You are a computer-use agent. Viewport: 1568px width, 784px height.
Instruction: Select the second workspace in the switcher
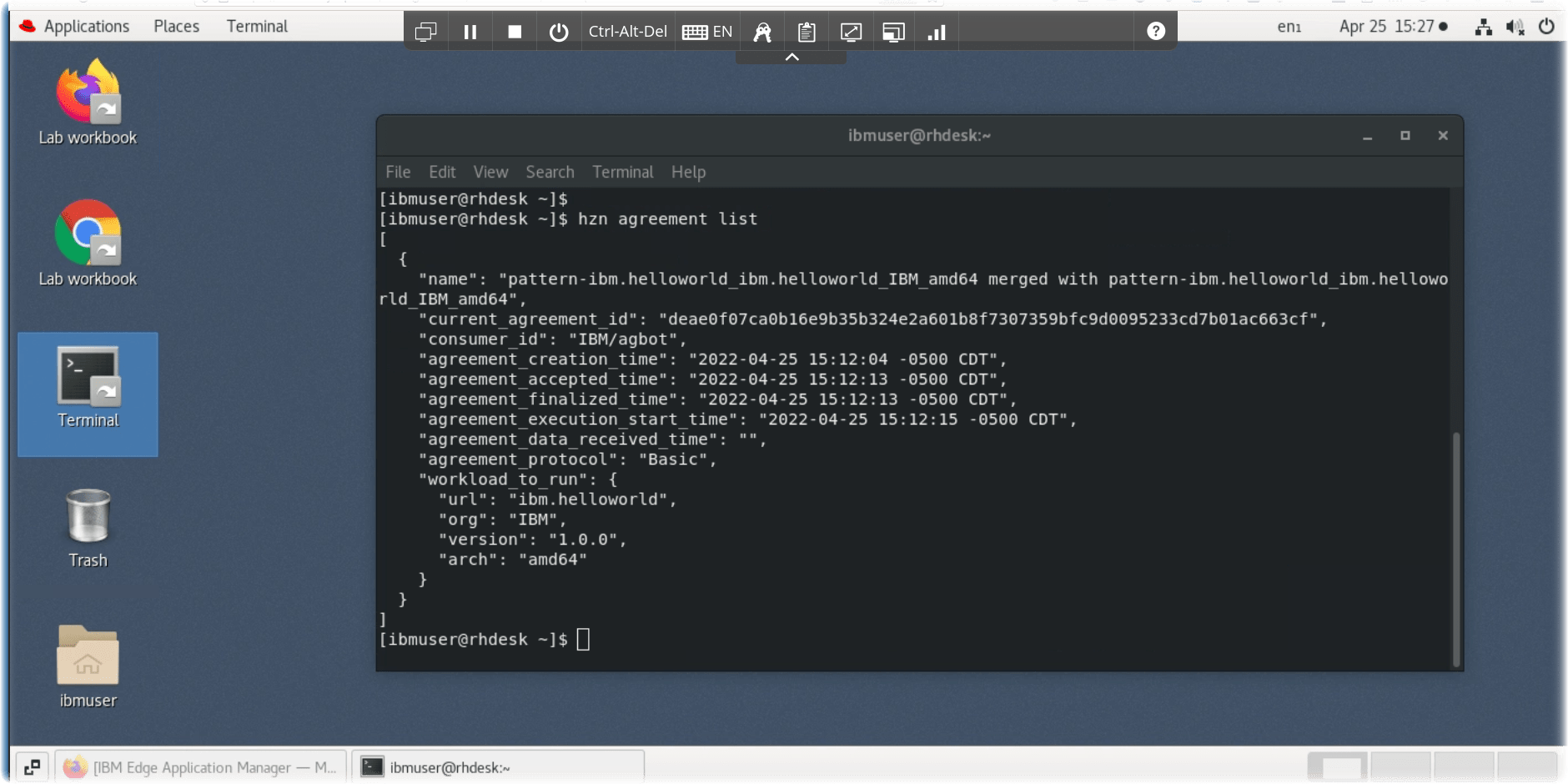coord(1401,766)
